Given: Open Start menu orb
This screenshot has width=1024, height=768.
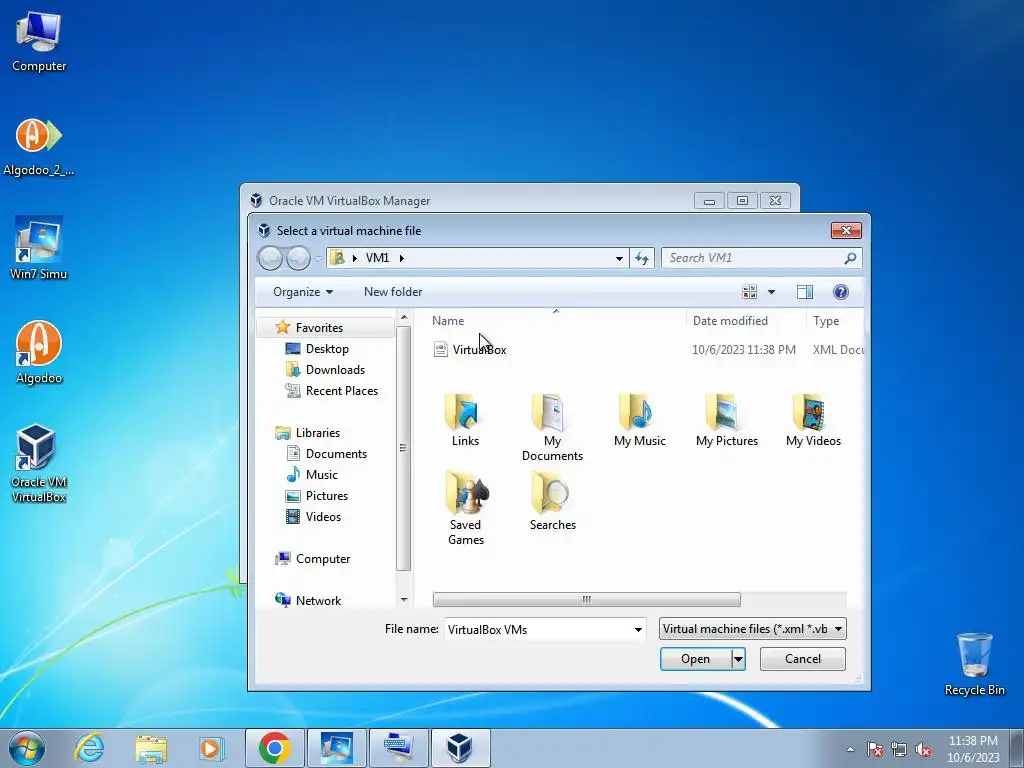Looking at the screenshot, I should (27, 748).
